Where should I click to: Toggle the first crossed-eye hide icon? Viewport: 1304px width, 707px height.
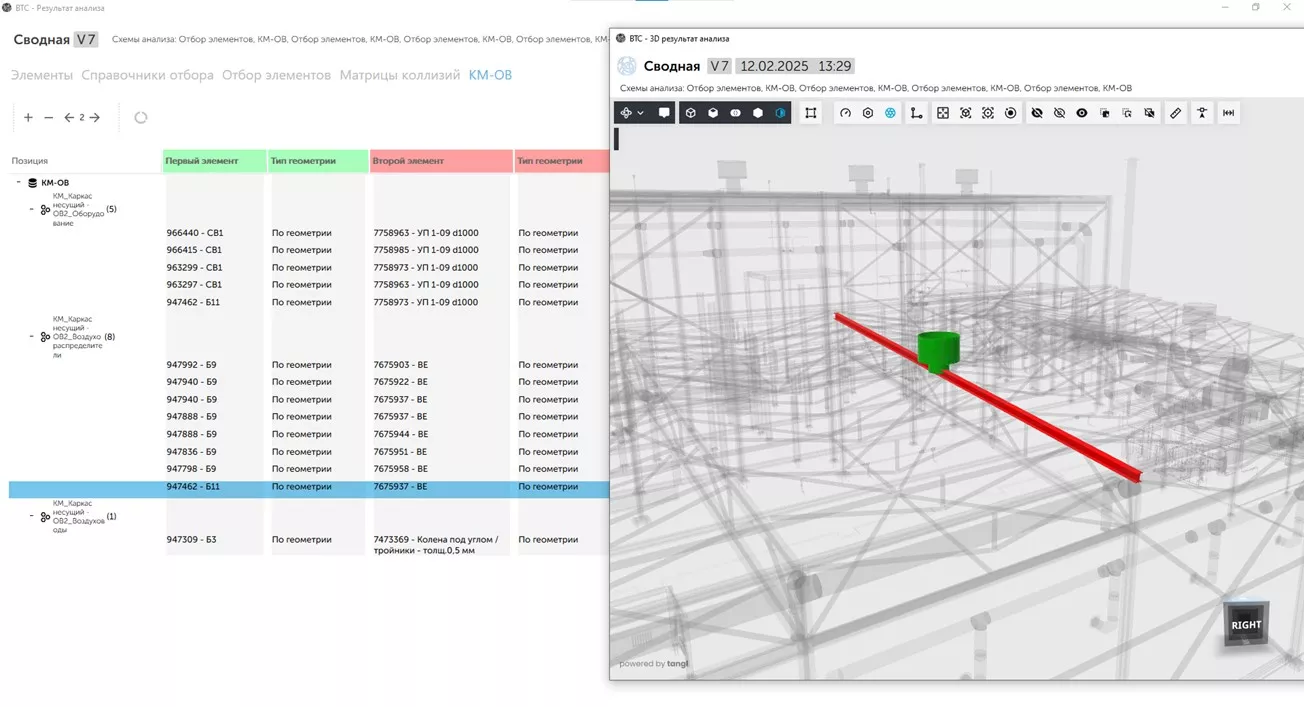pyautogui.click(x=1037, y=113)
